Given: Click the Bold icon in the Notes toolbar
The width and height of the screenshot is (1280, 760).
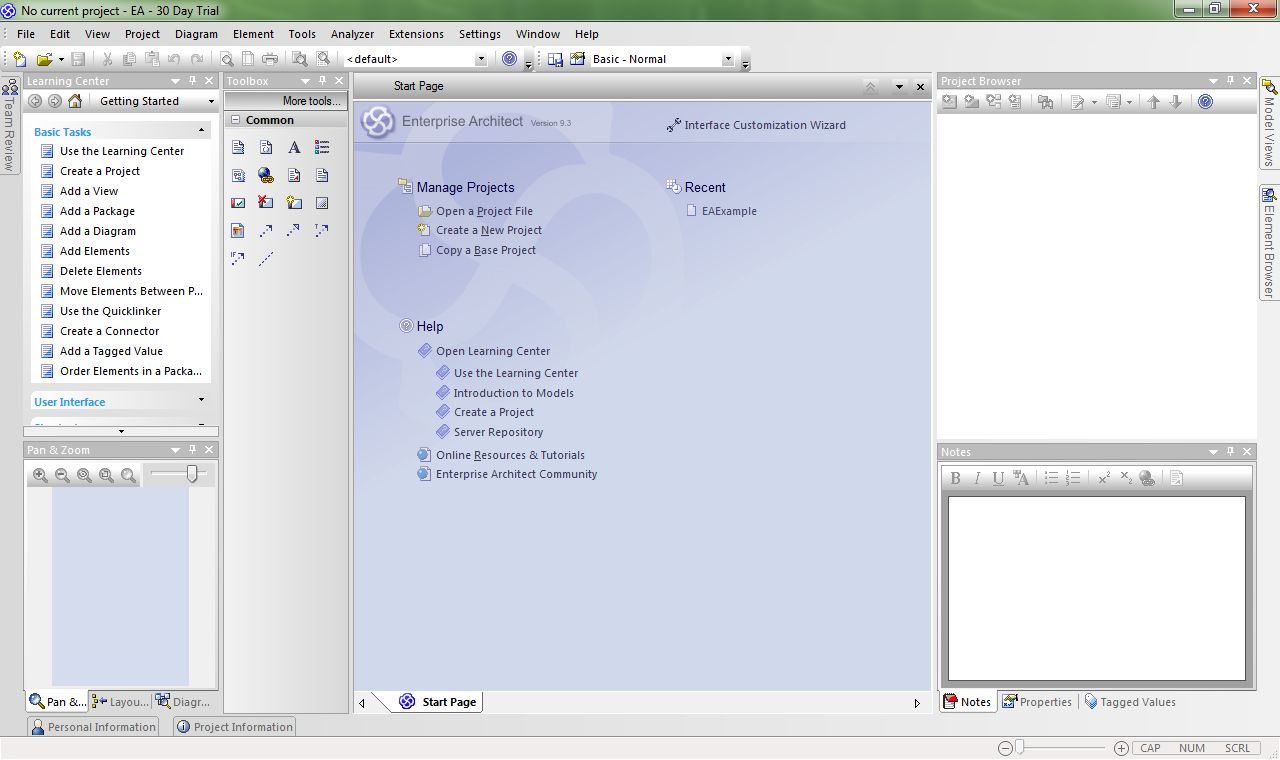Looking at the screenshot, I should coord(956,479).
